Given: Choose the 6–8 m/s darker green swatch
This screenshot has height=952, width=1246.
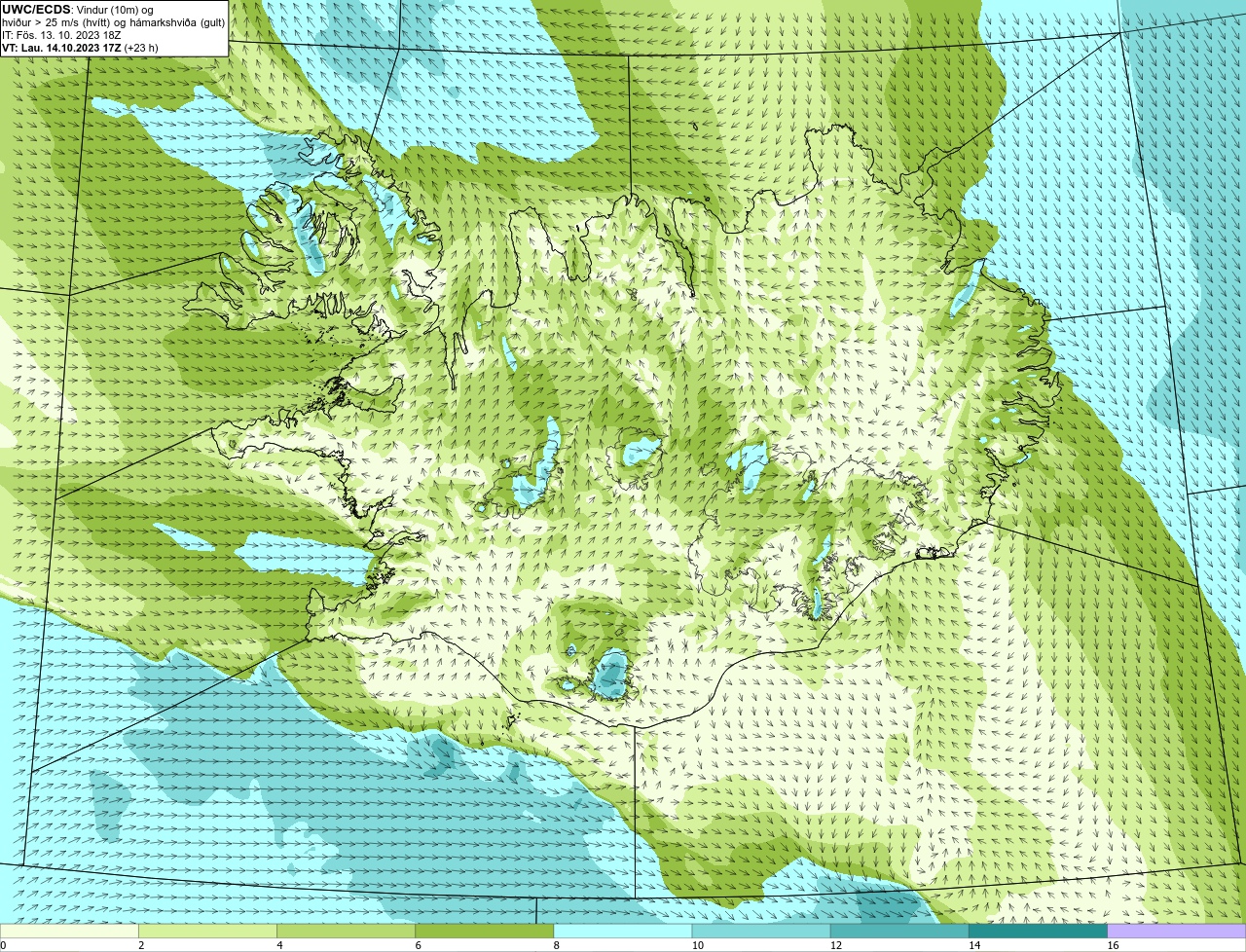Looking at the screenshot, I should coord(485,931).
